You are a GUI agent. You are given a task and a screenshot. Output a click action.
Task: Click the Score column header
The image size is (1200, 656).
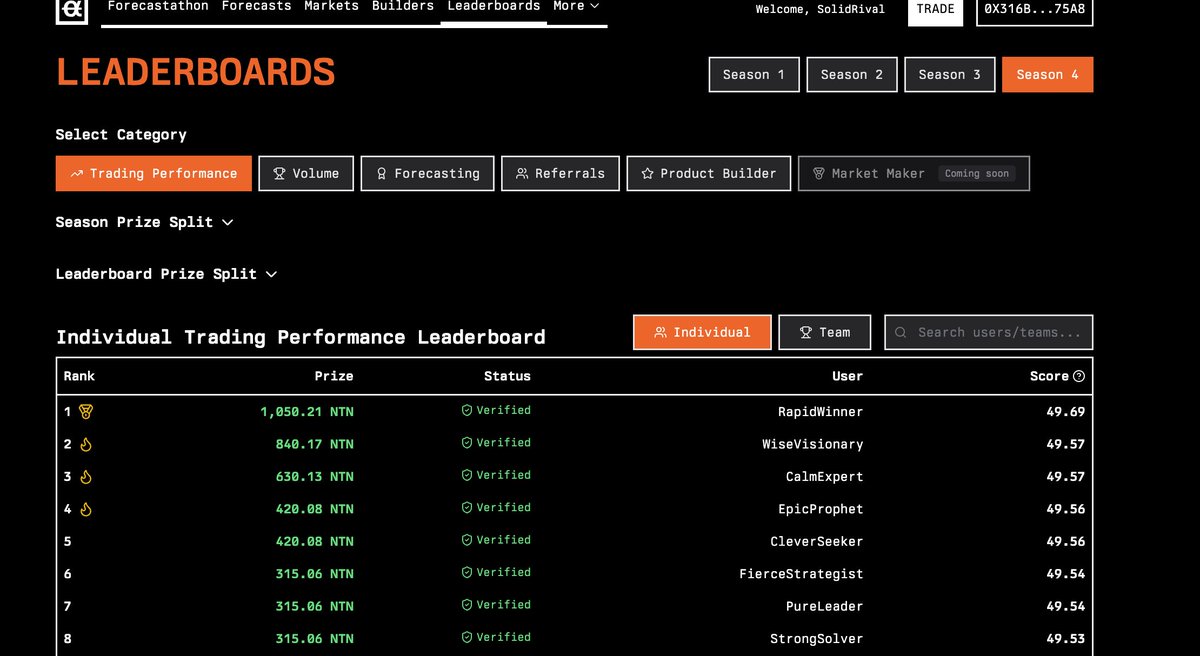point(1049,376)
